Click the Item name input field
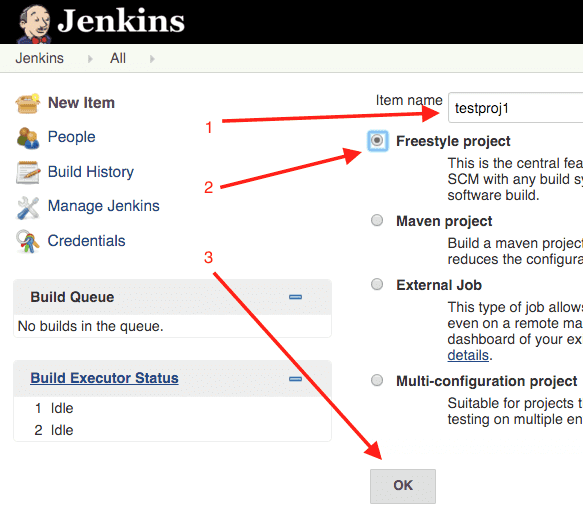The width and height of the screenshot is (583, 510). [515, 108]
